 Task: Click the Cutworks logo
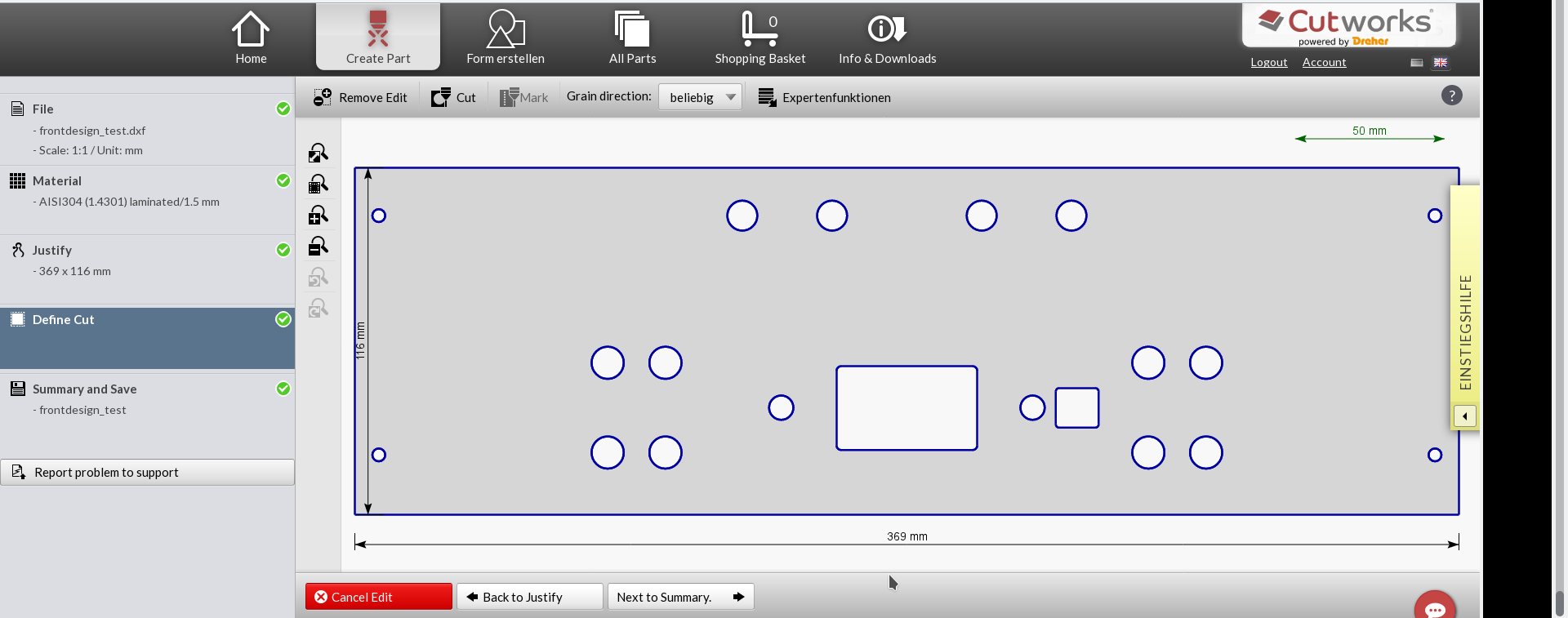pyautogui.click(x=1348, y=26)
